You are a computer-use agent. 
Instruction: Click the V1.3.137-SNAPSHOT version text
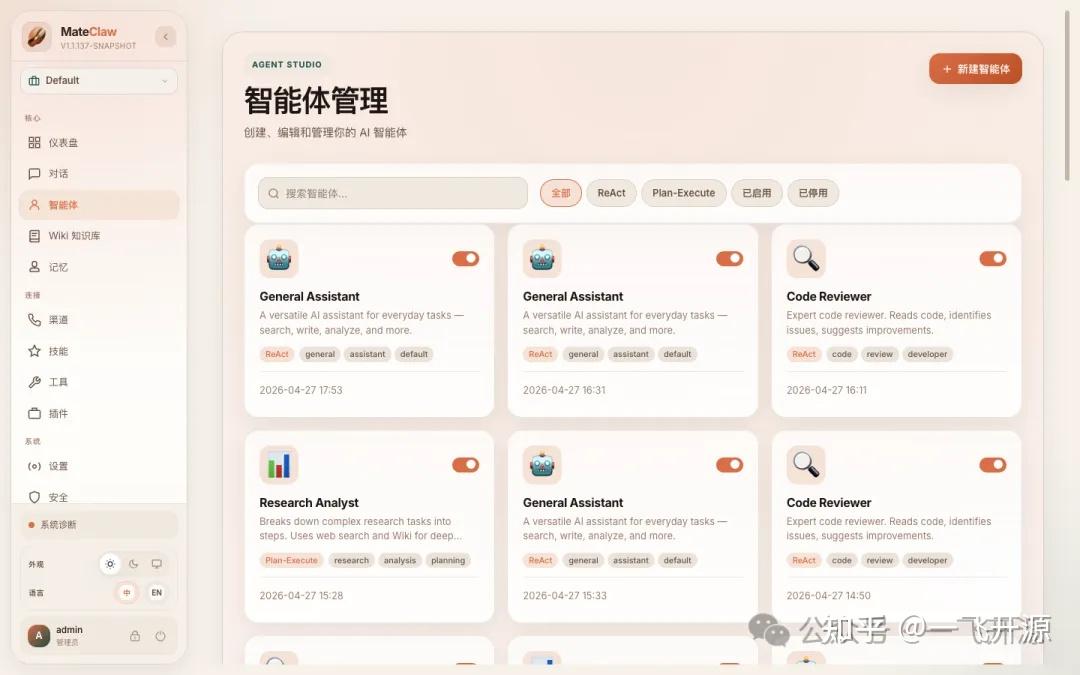pyautogui.click(x=98, y=46)
